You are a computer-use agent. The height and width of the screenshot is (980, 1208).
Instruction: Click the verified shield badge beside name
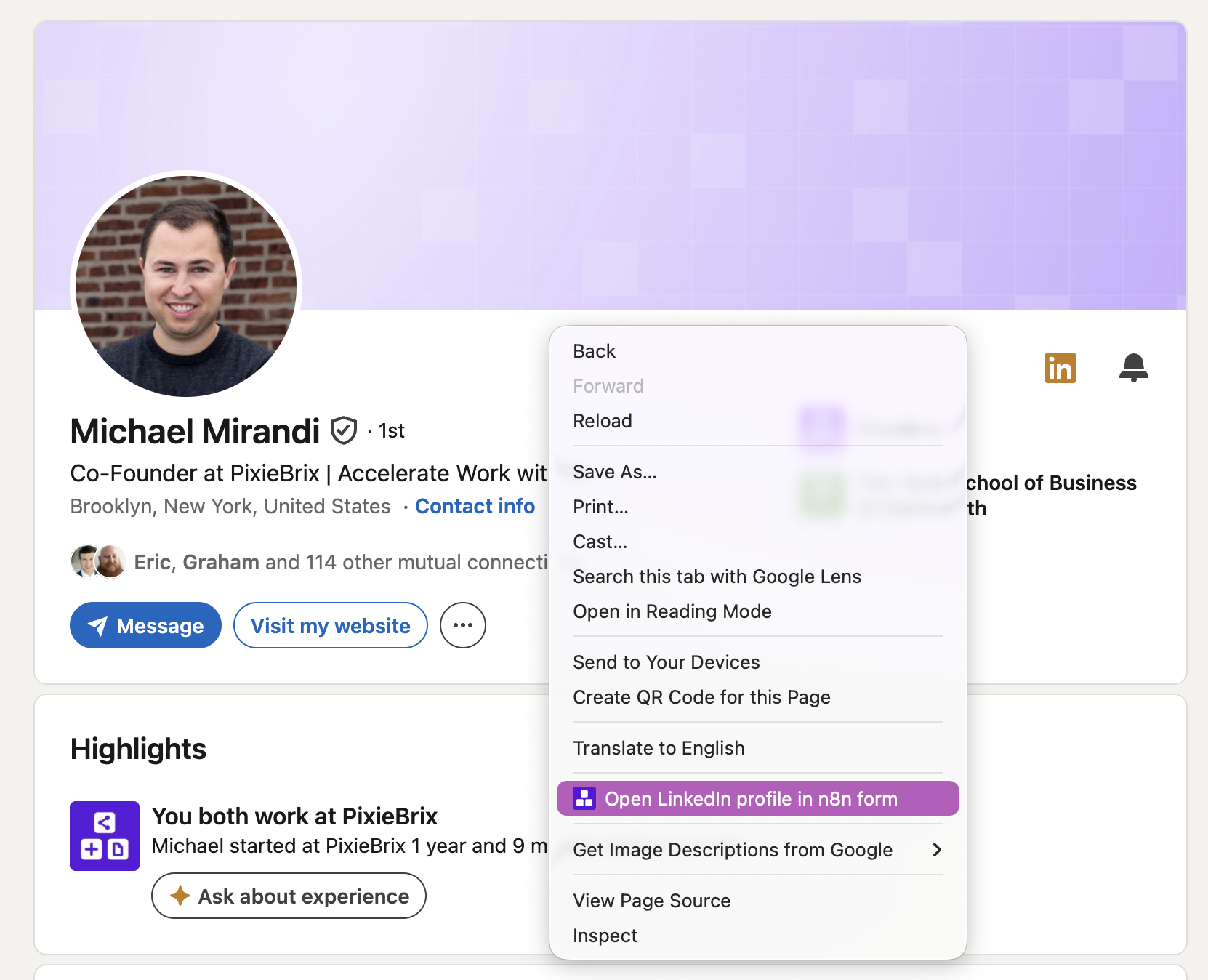point(344,430)
